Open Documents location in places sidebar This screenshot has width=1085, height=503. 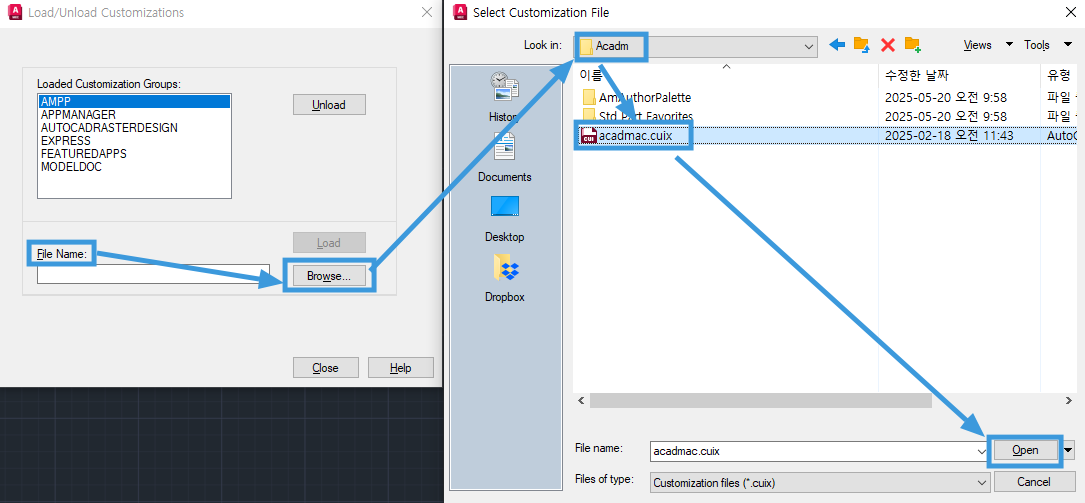click(x=504, y=157)
